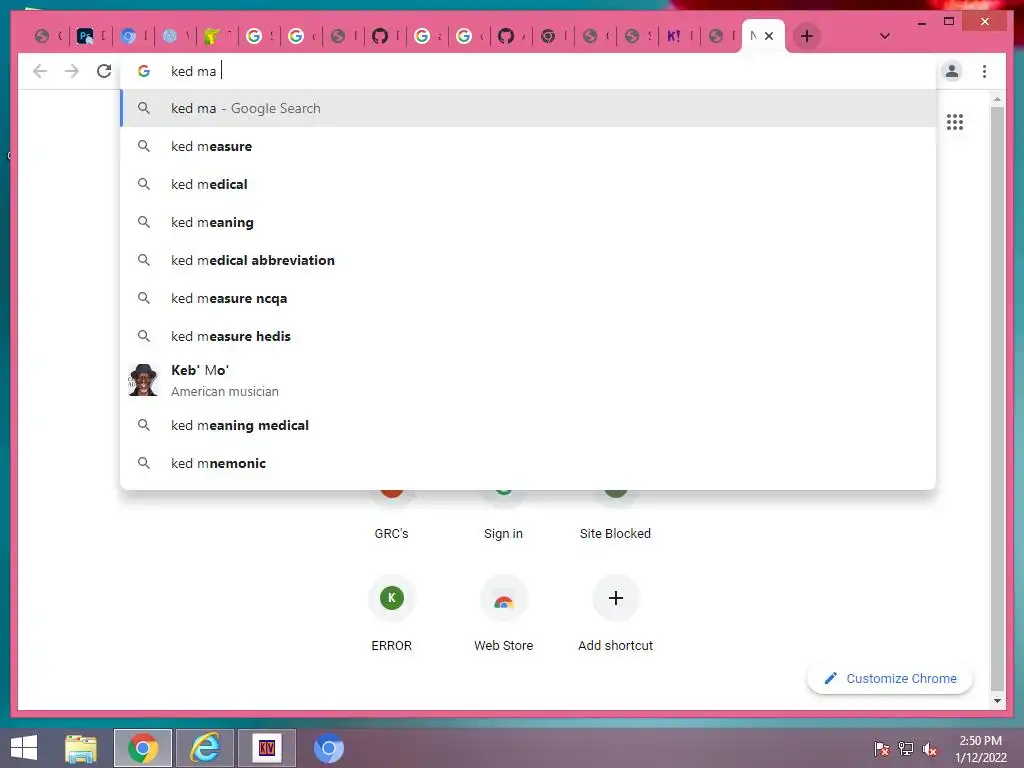This screenshot has width=1024, height=768.
Task: Open the taskbar clock showing 2:50 PM
Action: pyautogui.click(x=980, y=748)
